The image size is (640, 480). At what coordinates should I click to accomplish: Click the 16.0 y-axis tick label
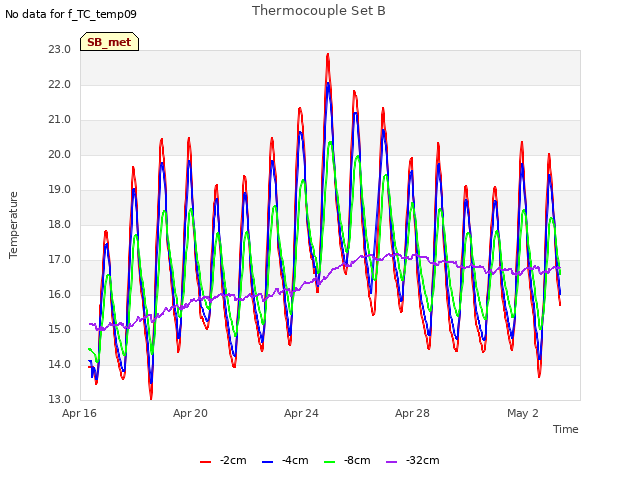click(60, 294)
